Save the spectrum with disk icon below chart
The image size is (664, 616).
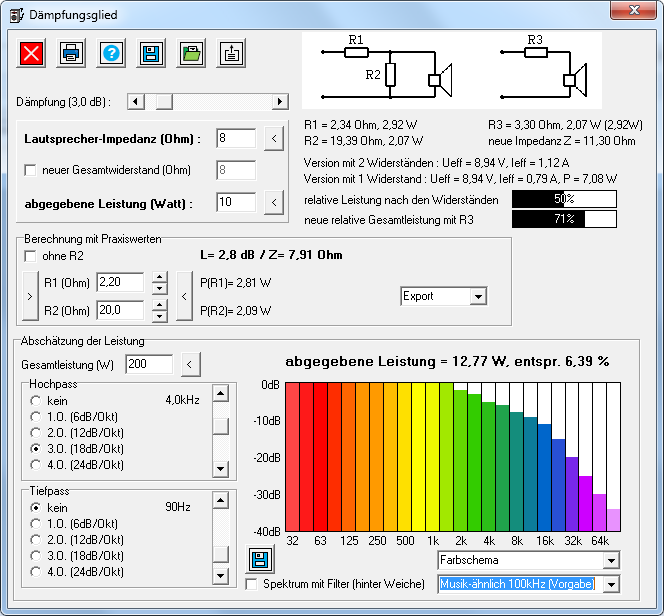pyautogui.click(x=259, y=559)
